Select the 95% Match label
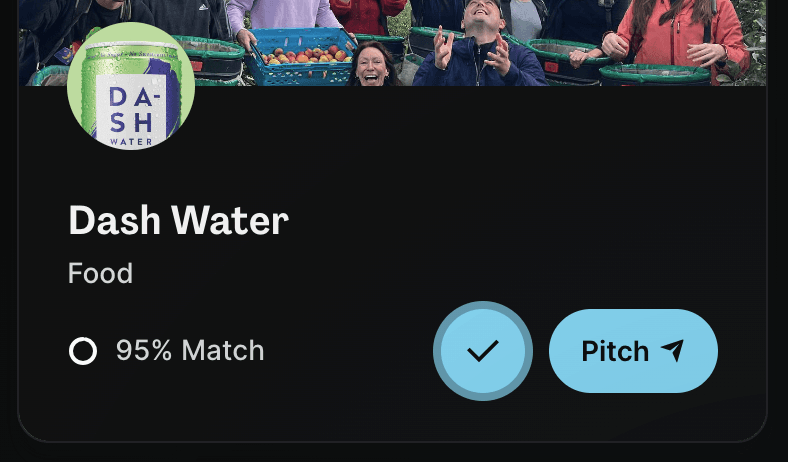This screenshot has height=462, width=788. [190, 350]
